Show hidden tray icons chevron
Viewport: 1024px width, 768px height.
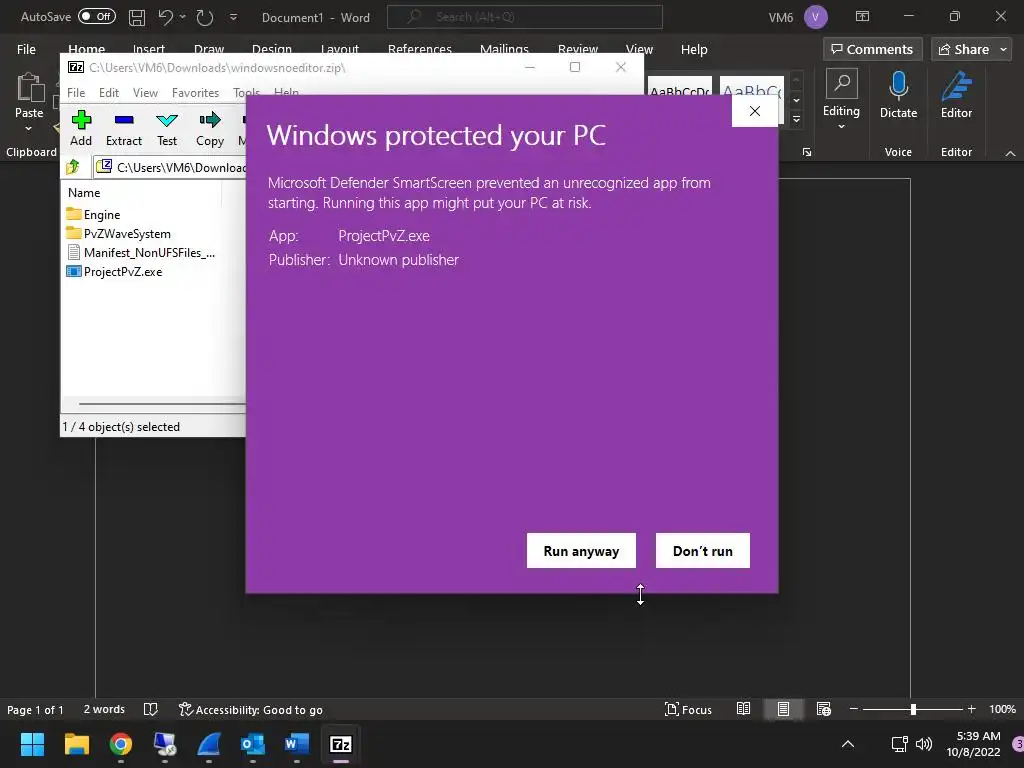coord(848,744)
